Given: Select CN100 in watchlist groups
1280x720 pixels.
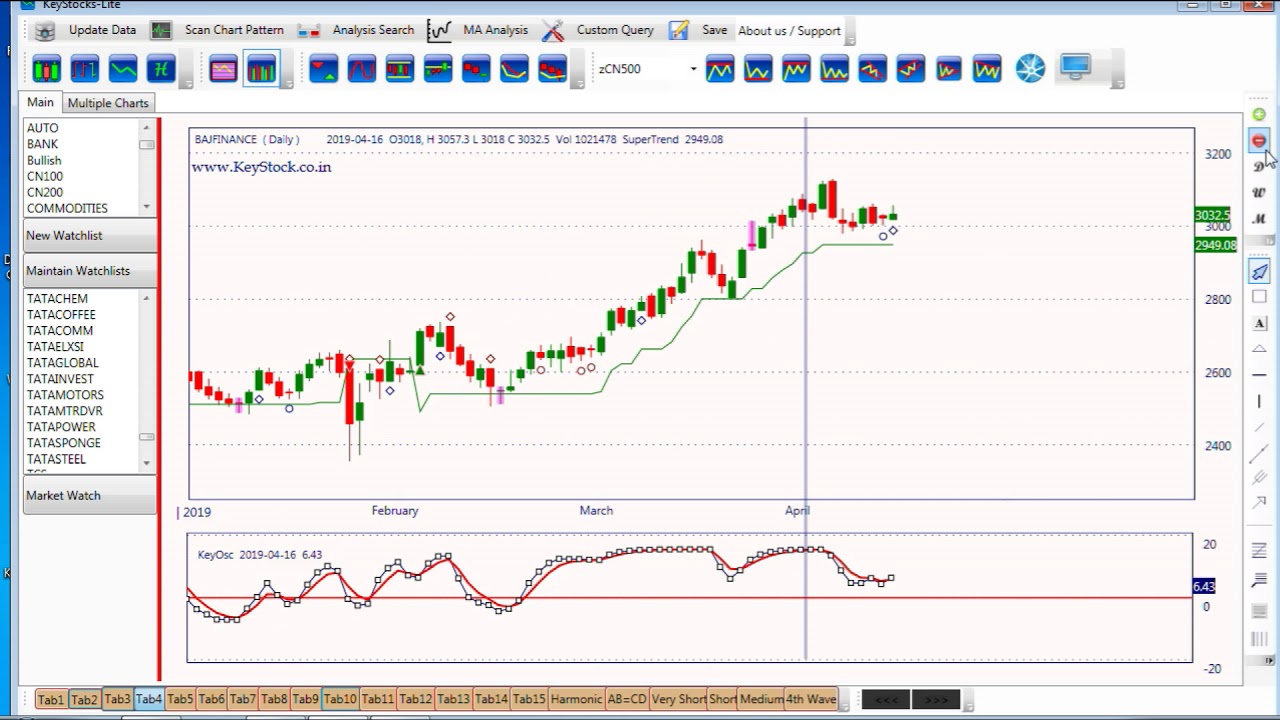Looking at the screenshot, I should tap(45, 176).
